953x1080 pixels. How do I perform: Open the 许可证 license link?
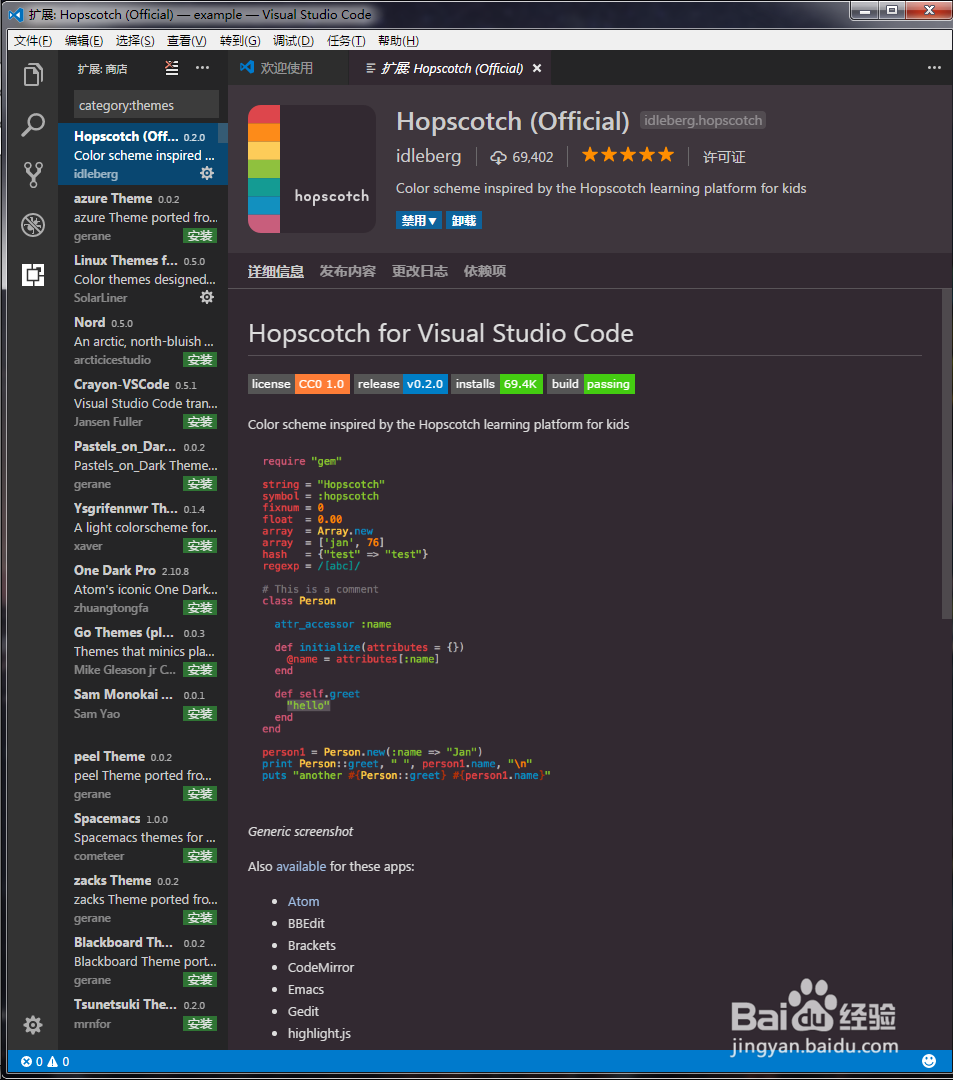(x=724, y=157)
